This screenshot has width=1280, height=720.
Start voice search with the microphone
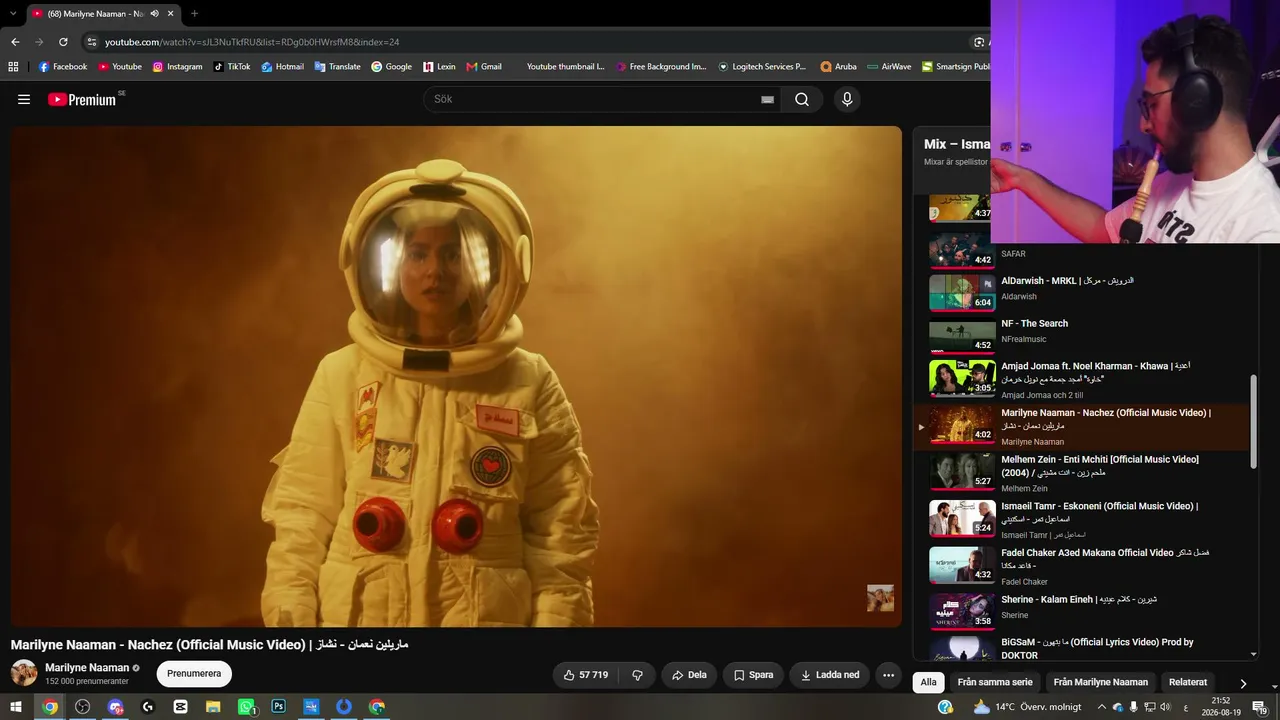click(x=847, y=99)
